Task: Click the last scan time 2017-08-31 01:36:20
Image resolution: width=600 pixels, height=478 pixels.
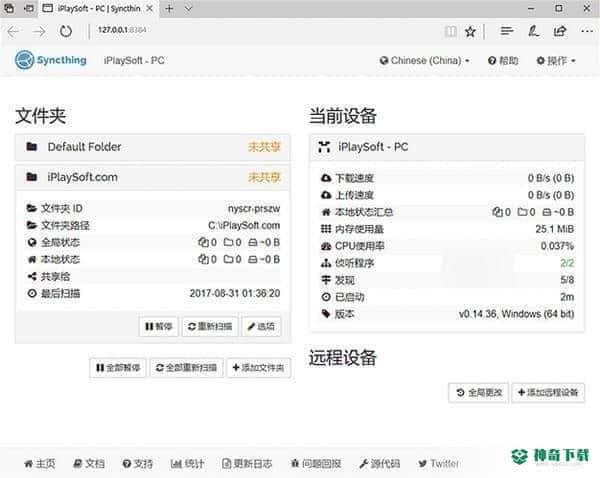Action: point(235,294)
